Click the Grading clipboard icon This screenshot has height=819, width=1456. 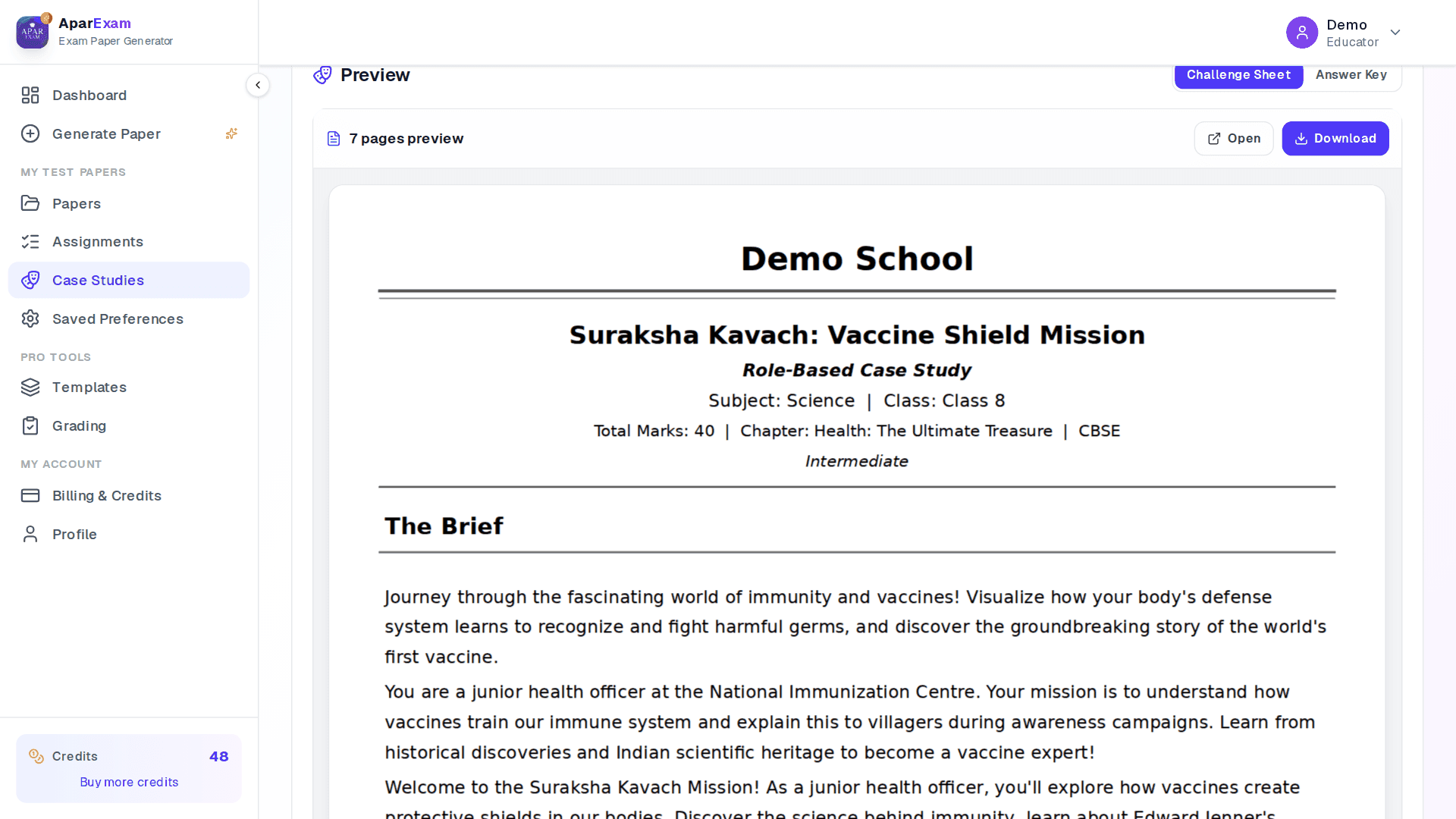[30, 426]
